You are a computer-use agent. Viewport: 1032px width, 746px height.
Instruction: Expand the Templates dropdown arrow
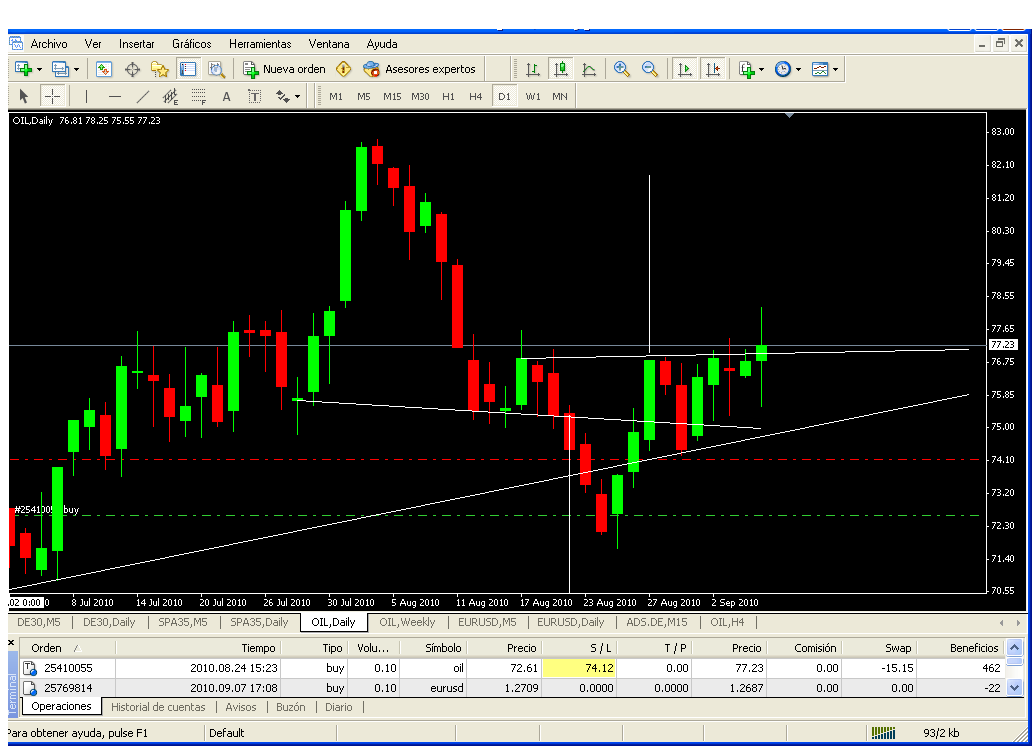click(835, 69)
